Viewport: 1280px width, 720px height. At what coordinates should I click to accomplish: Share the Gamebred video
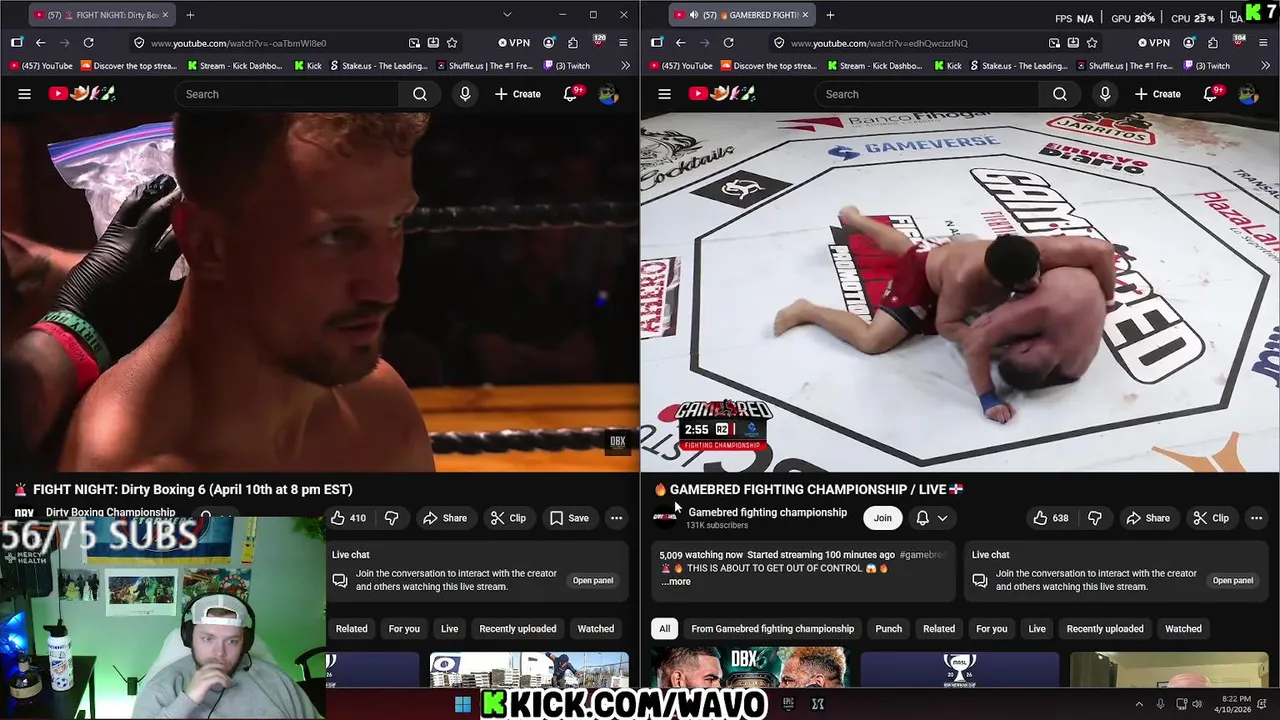(x=1147, y=518)
